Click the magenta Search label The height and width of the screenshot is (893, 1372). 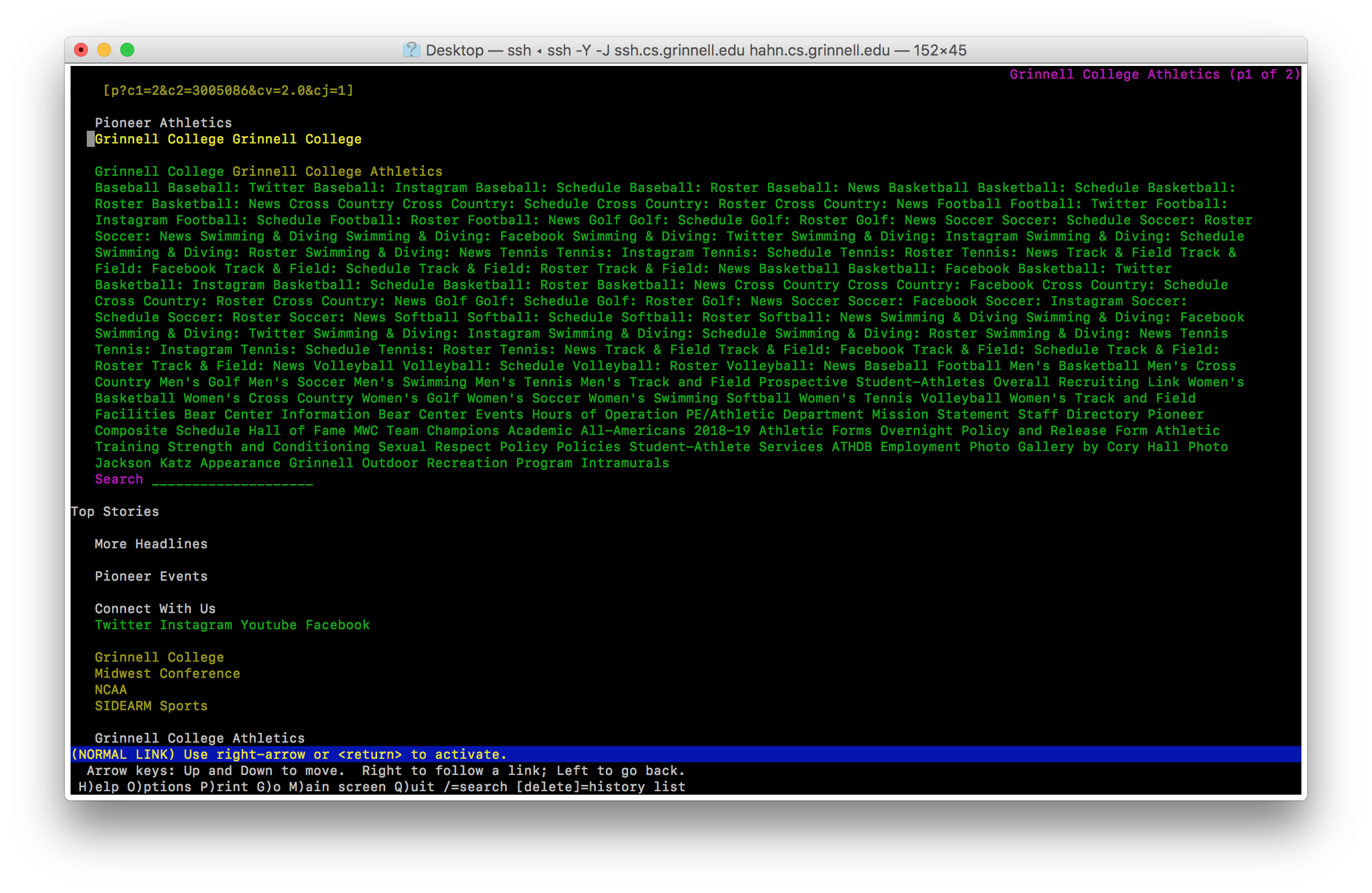click(119, 479)
